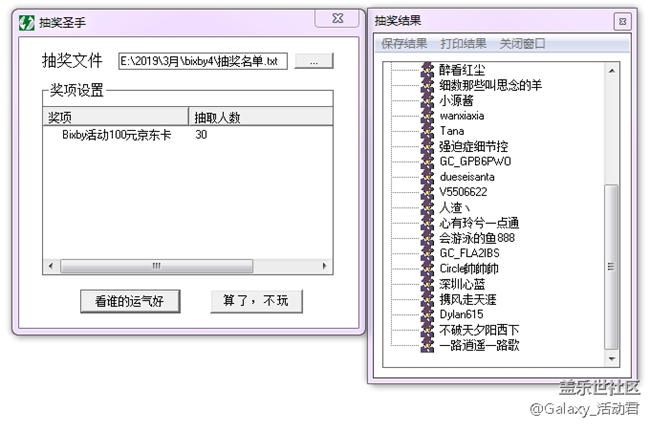Select 会游泳的鱼888 in results list
Screen dimensions: 650x432
pos(477,238)
